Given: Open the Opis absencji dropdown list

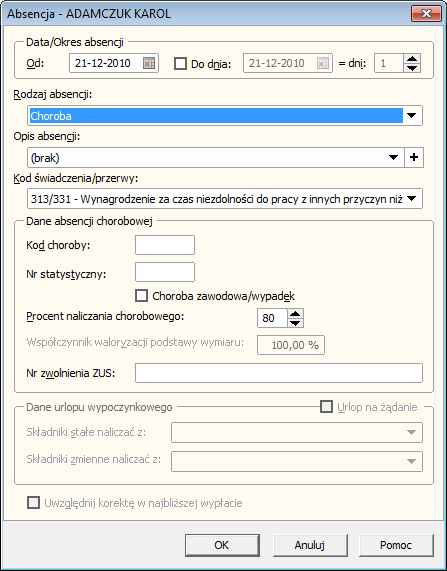Looking at the screenshot, I should click(x=393, y=158).
